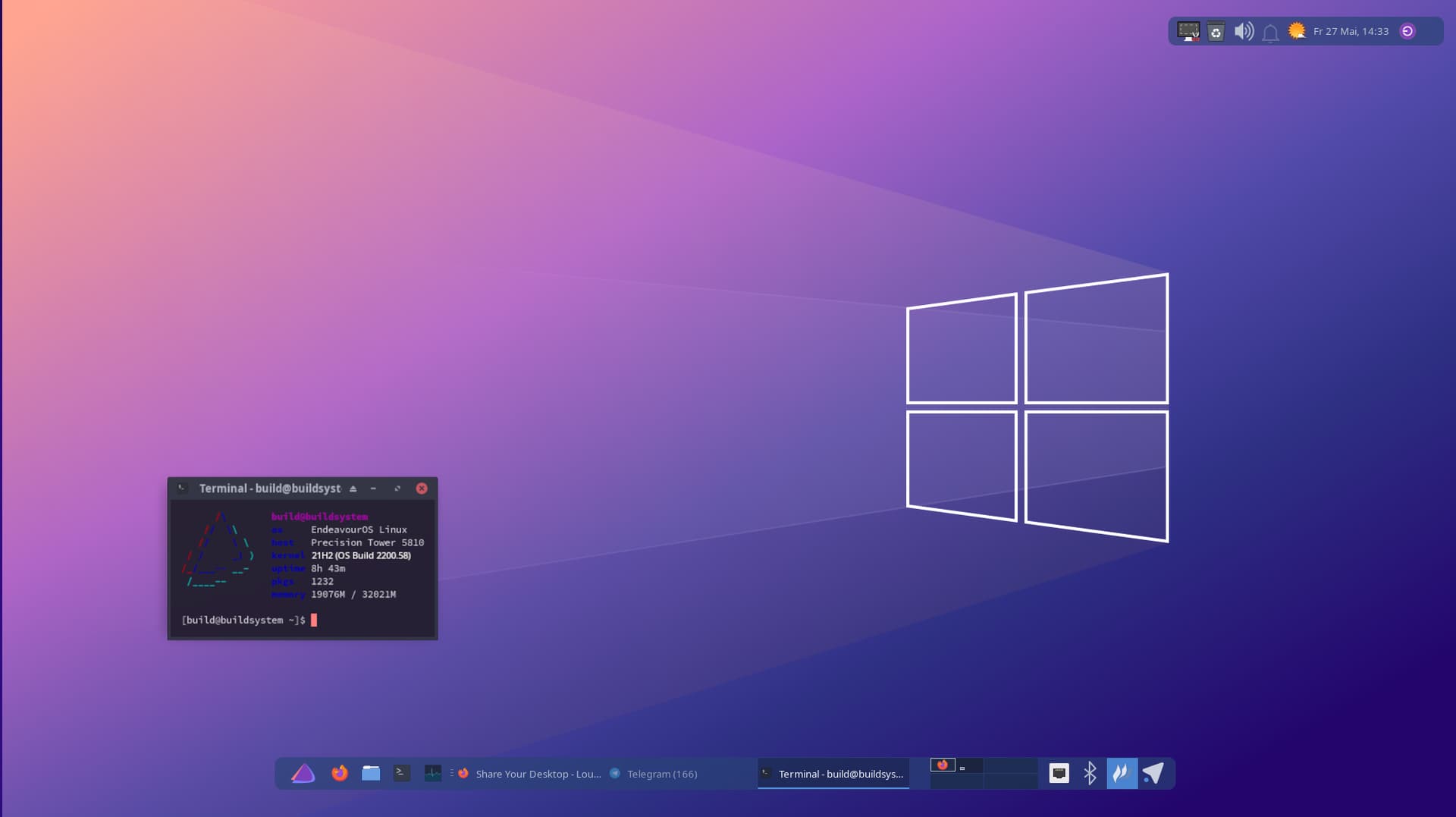Open the weather sun icon

(x=1297, y=30)
